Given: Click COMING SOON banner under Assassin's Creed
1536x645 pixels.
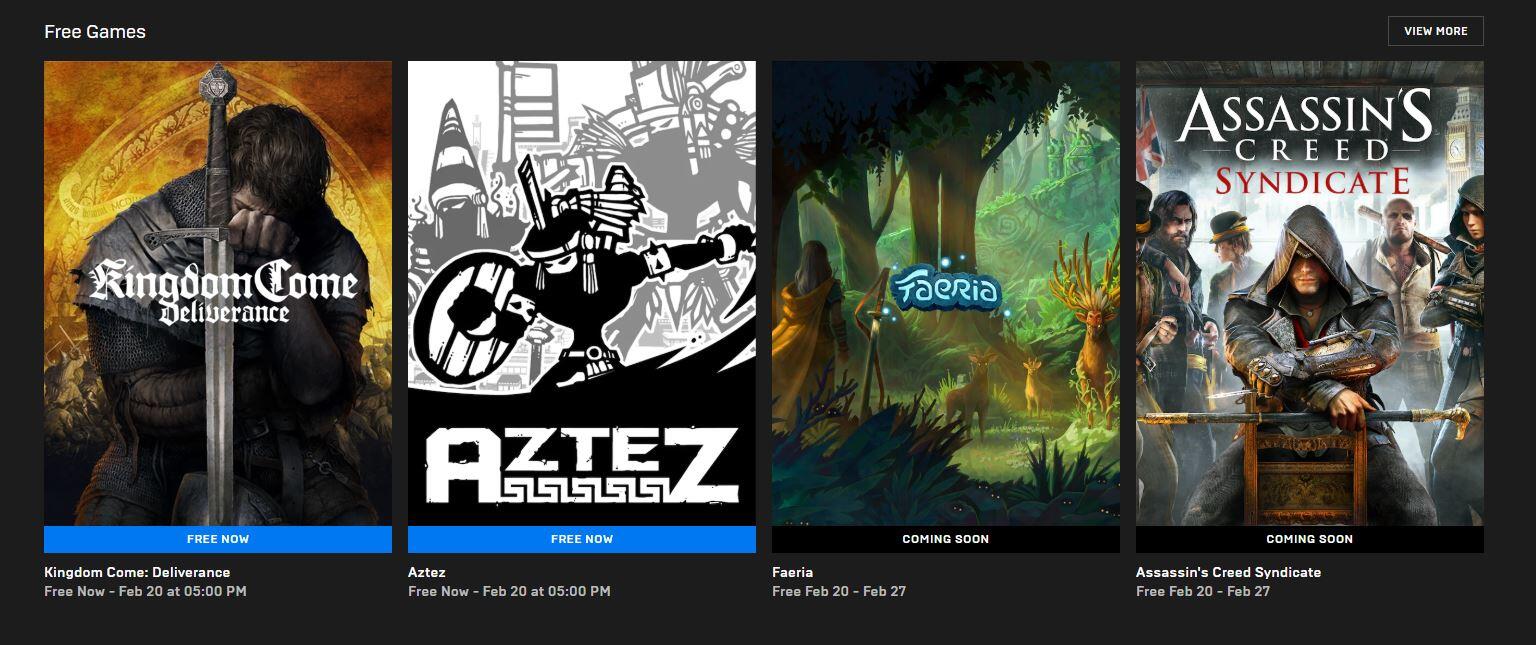Looking at the screenshot, I should click(x=1310, y=539).
